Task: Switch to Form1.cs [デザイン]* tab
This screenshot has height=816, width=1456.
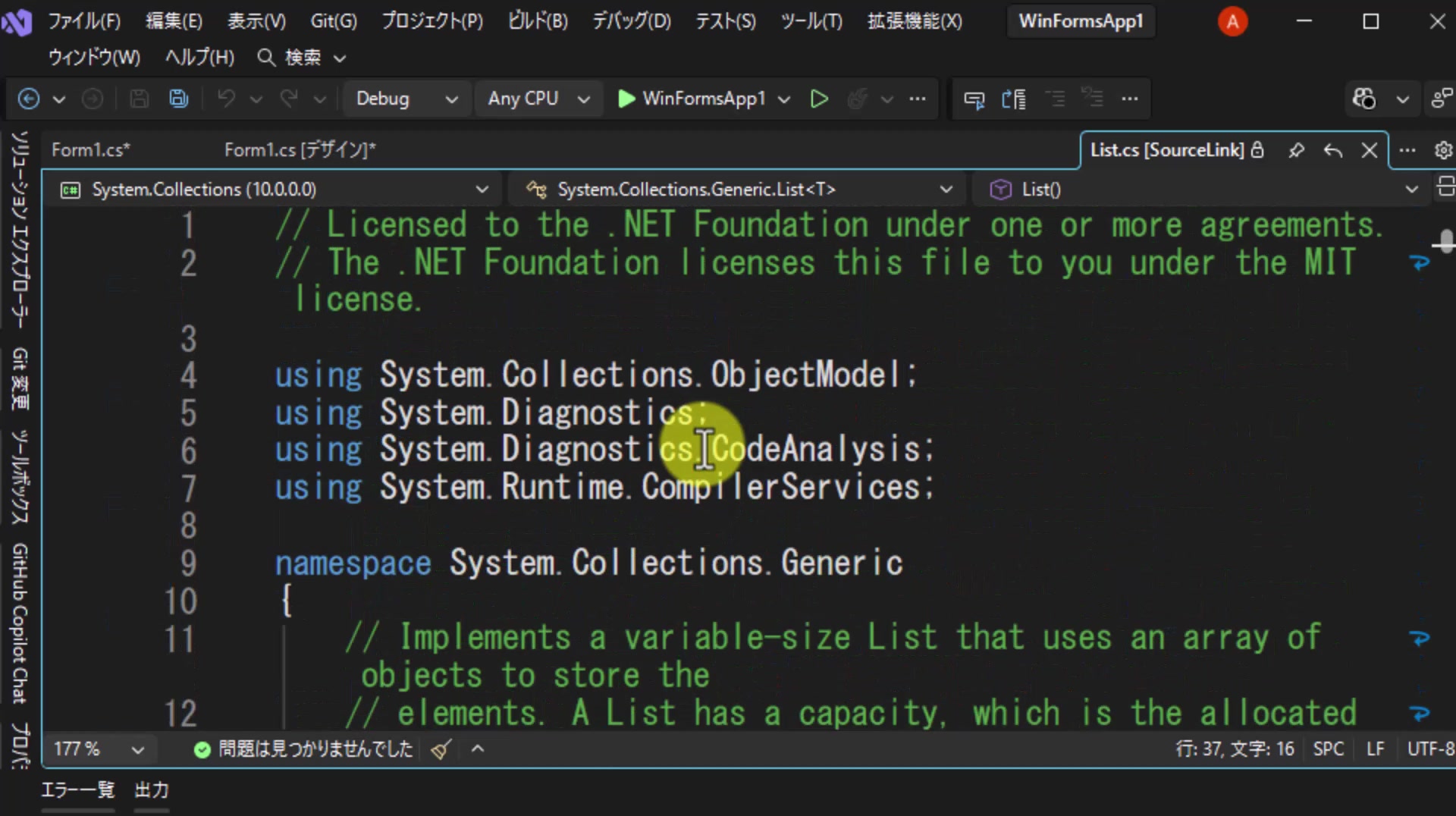Action: [x=300, y=150]
